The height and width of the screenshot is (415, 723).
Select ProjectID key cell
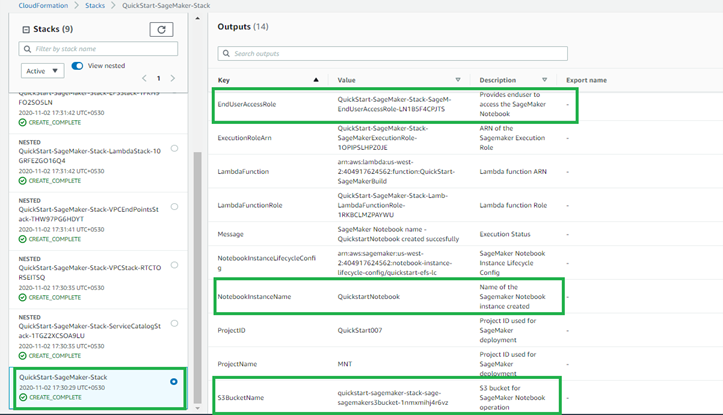(x=231, y=330)
